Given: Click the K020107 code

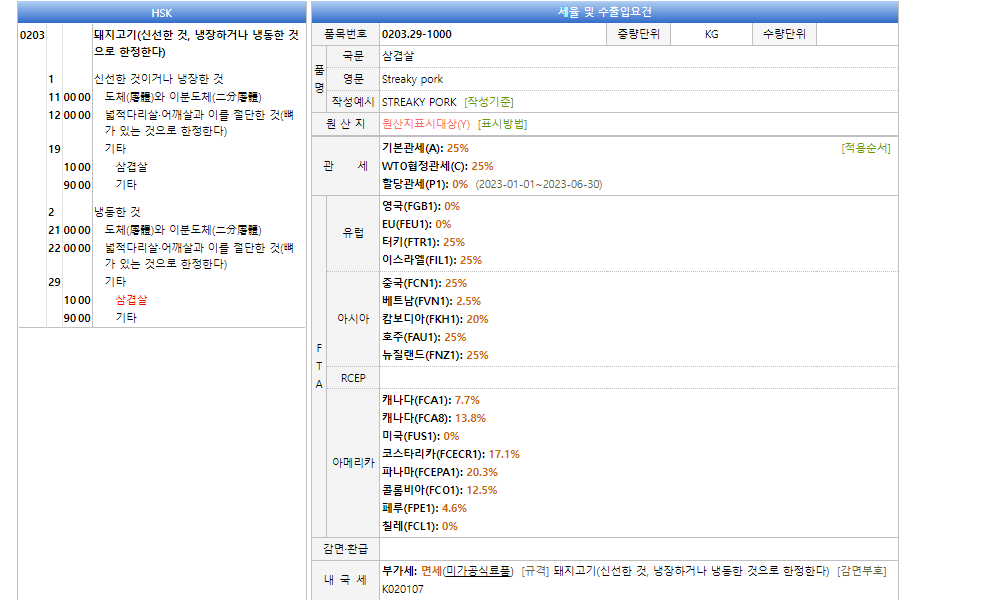Looking at the screenshot, I should (402, 589).
